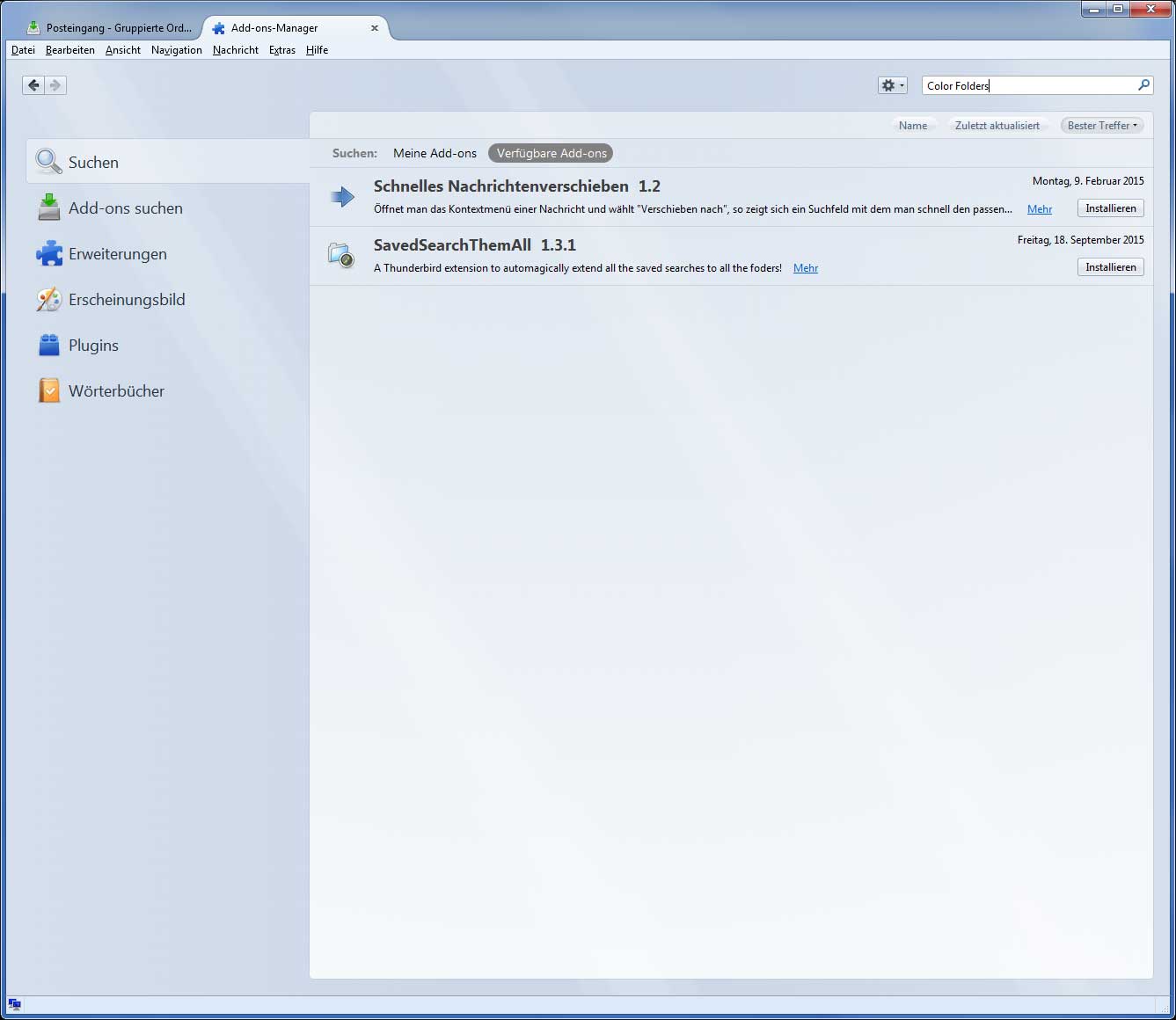Open the Erweiterungen category label
Viewport: 1176px width, 1020px height.
click(x=118, y=254)
